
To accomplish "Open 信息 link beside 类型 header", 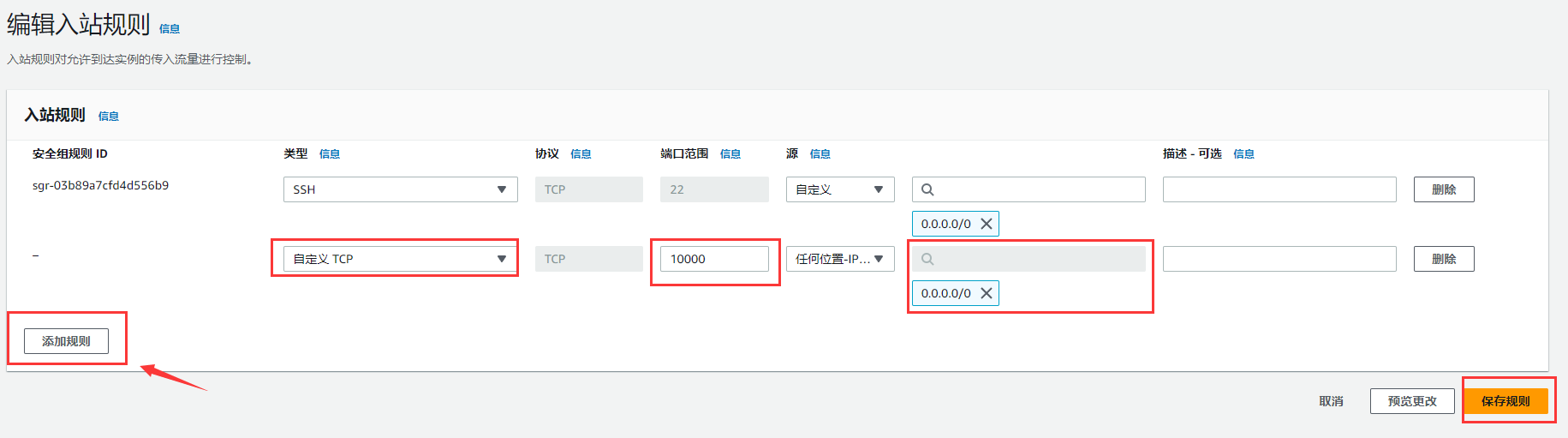I will click(330, 154).
